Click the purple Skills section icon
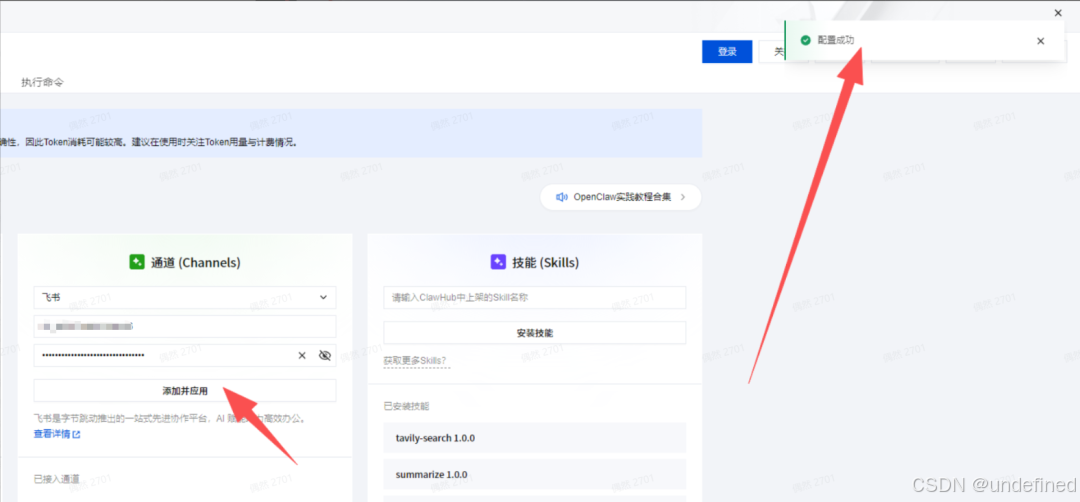The height and width of the screenshot is (502, 1080). tap(498, 262)
